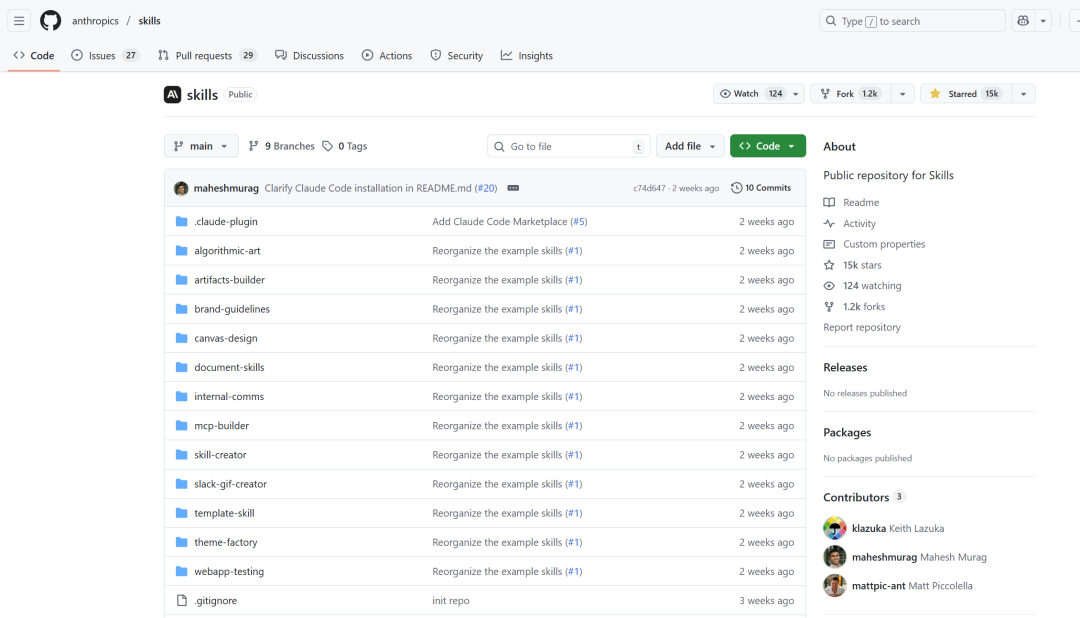
Task: Expand the Copilot dropdown arrow
Action: pos(1043,21)
